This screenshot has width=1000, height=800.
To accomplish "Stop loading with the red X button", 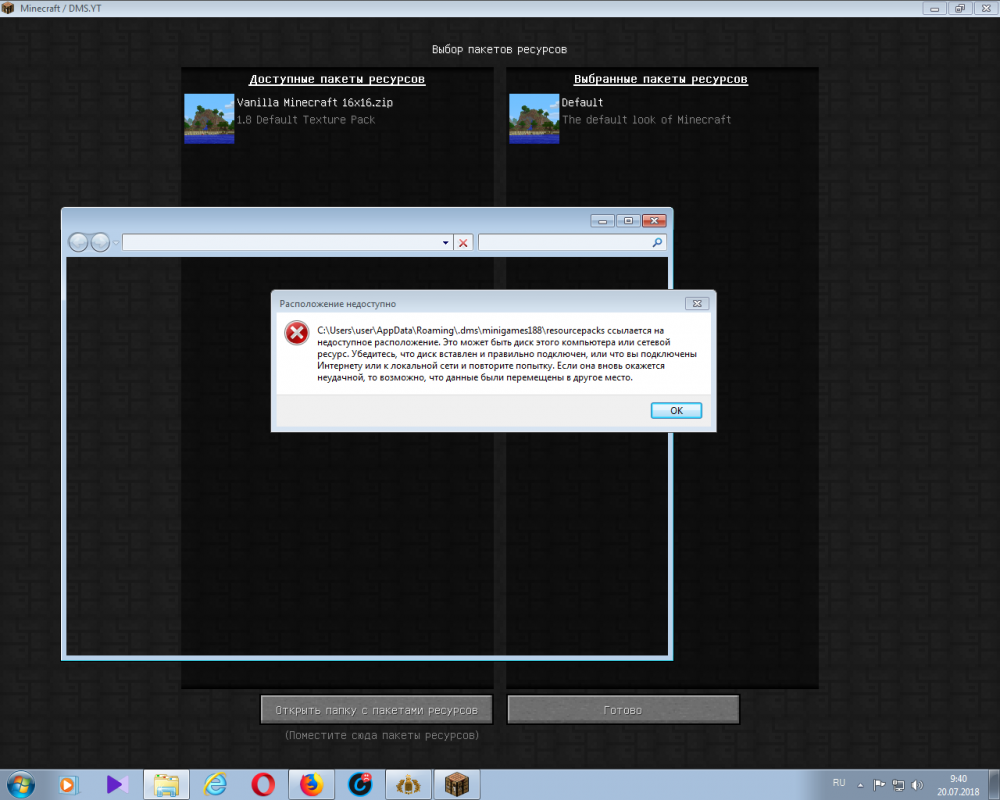I will (x=463, y=242).
